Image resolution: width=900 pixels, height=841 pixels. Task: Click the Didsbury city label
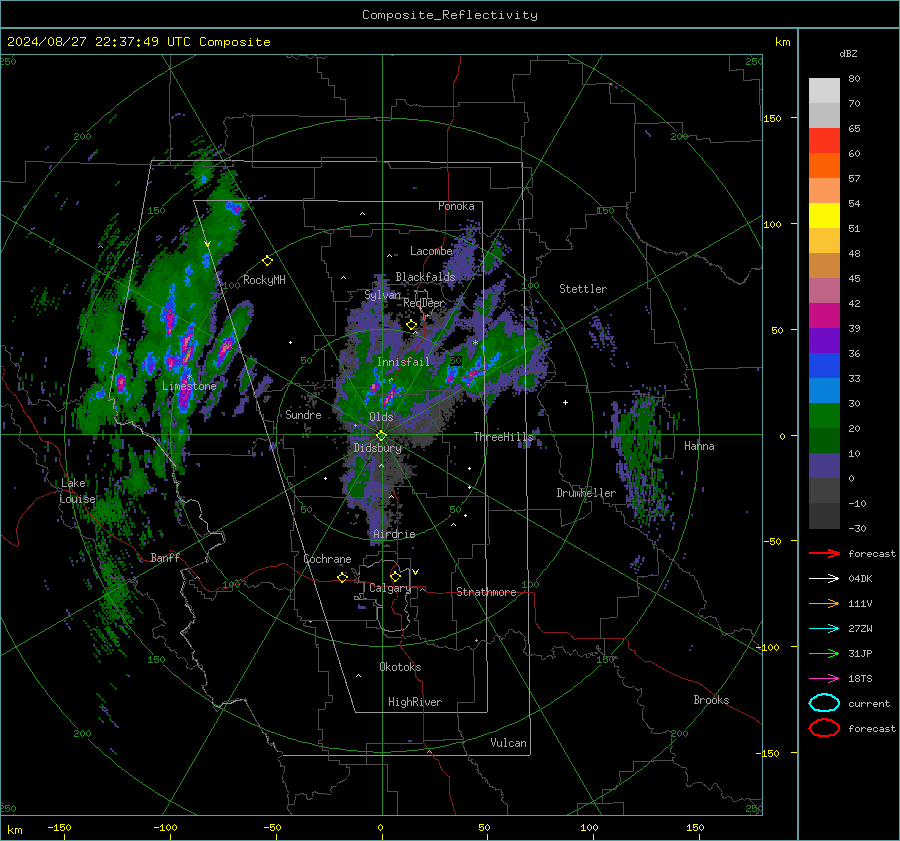coord(378,448)
